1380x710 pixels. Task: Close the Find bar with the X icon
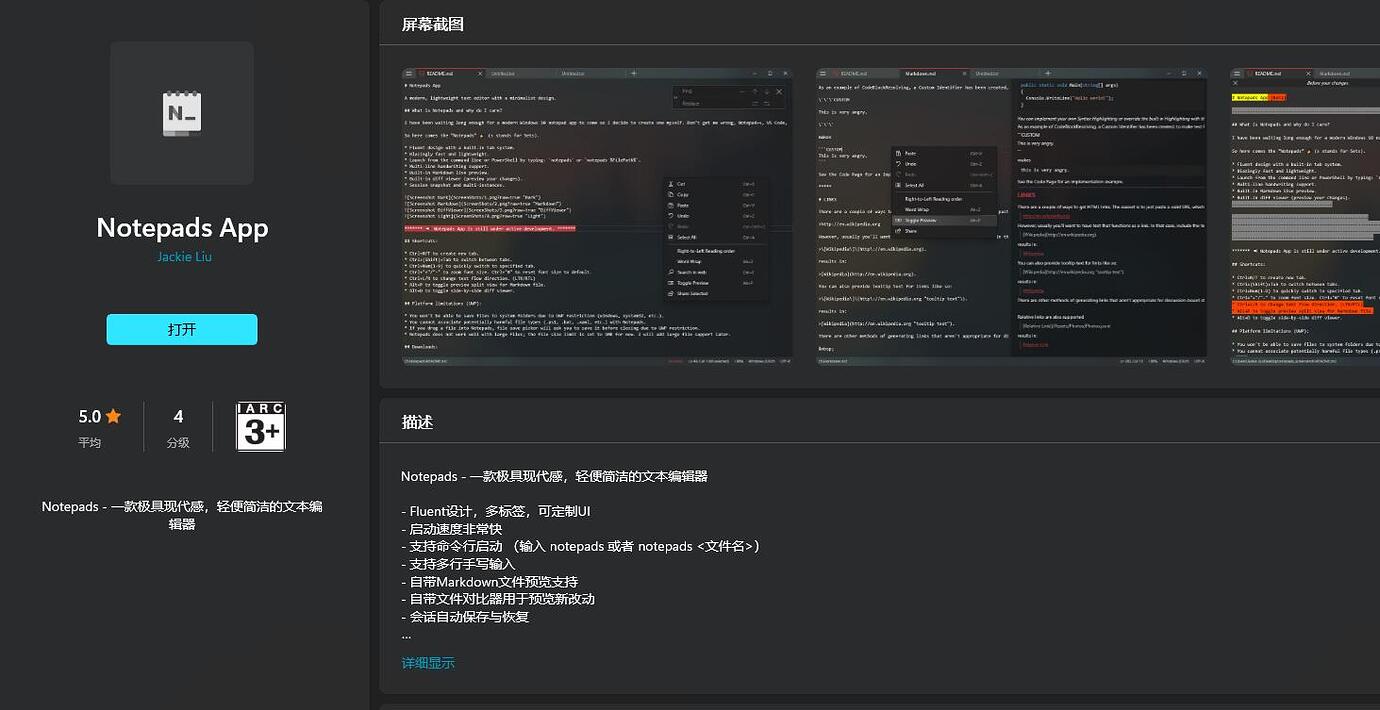point(779,91)
